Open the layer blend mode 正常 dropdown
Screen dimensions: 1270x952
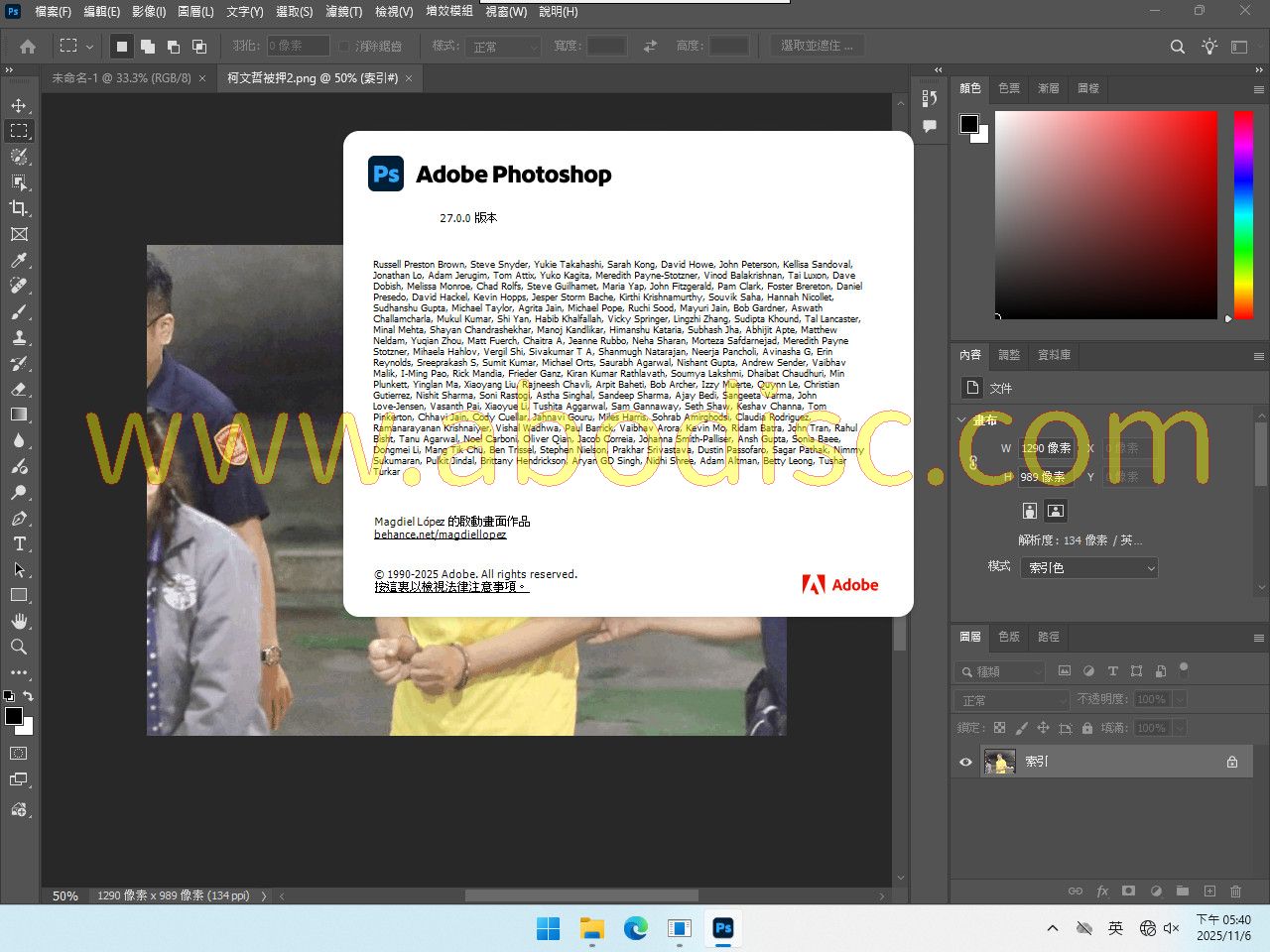pyautogui.click(x=1012, y=700)
